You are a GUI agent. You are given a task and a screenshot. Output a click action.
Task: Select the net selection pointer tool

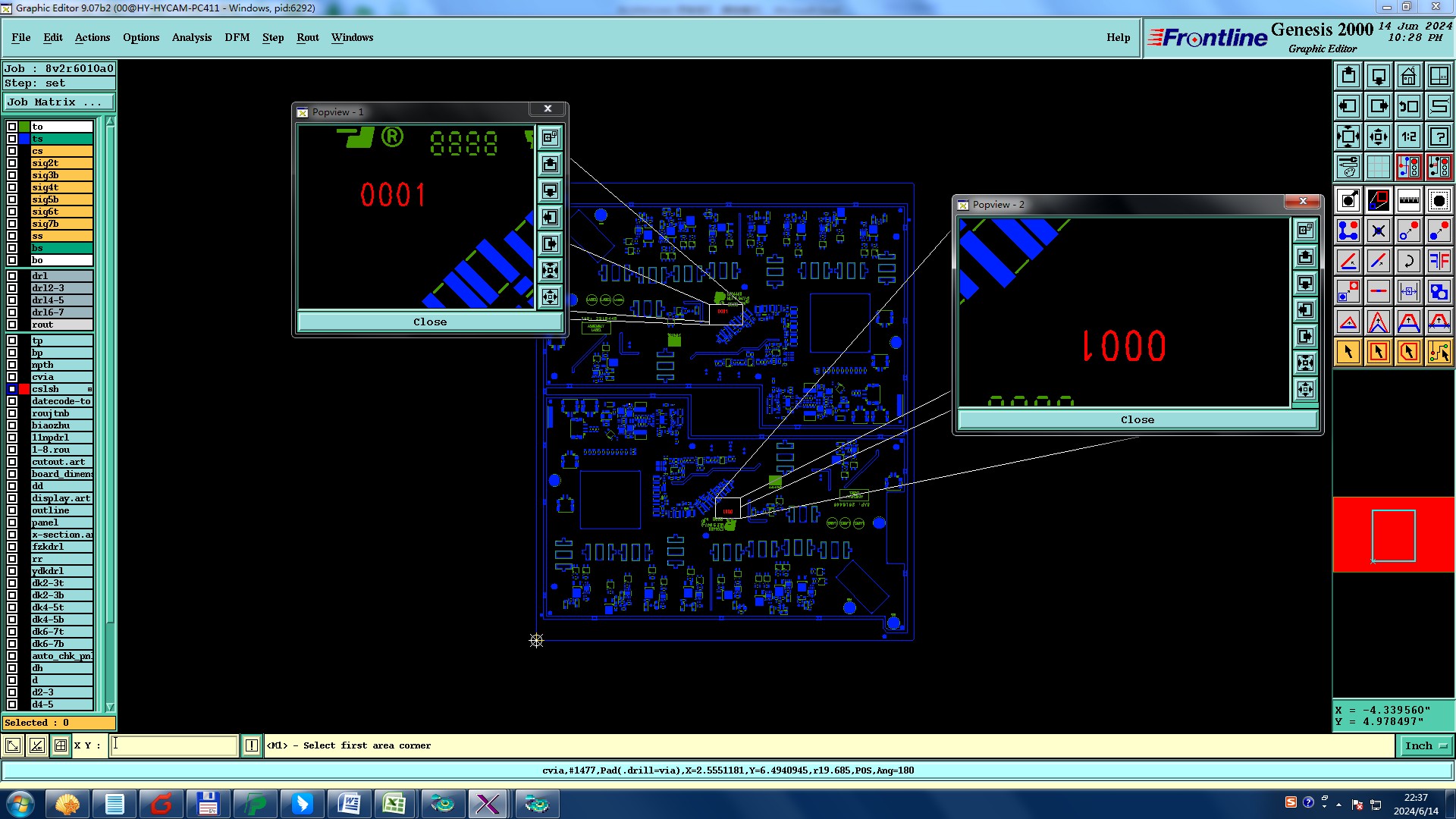pos(1439,352)
